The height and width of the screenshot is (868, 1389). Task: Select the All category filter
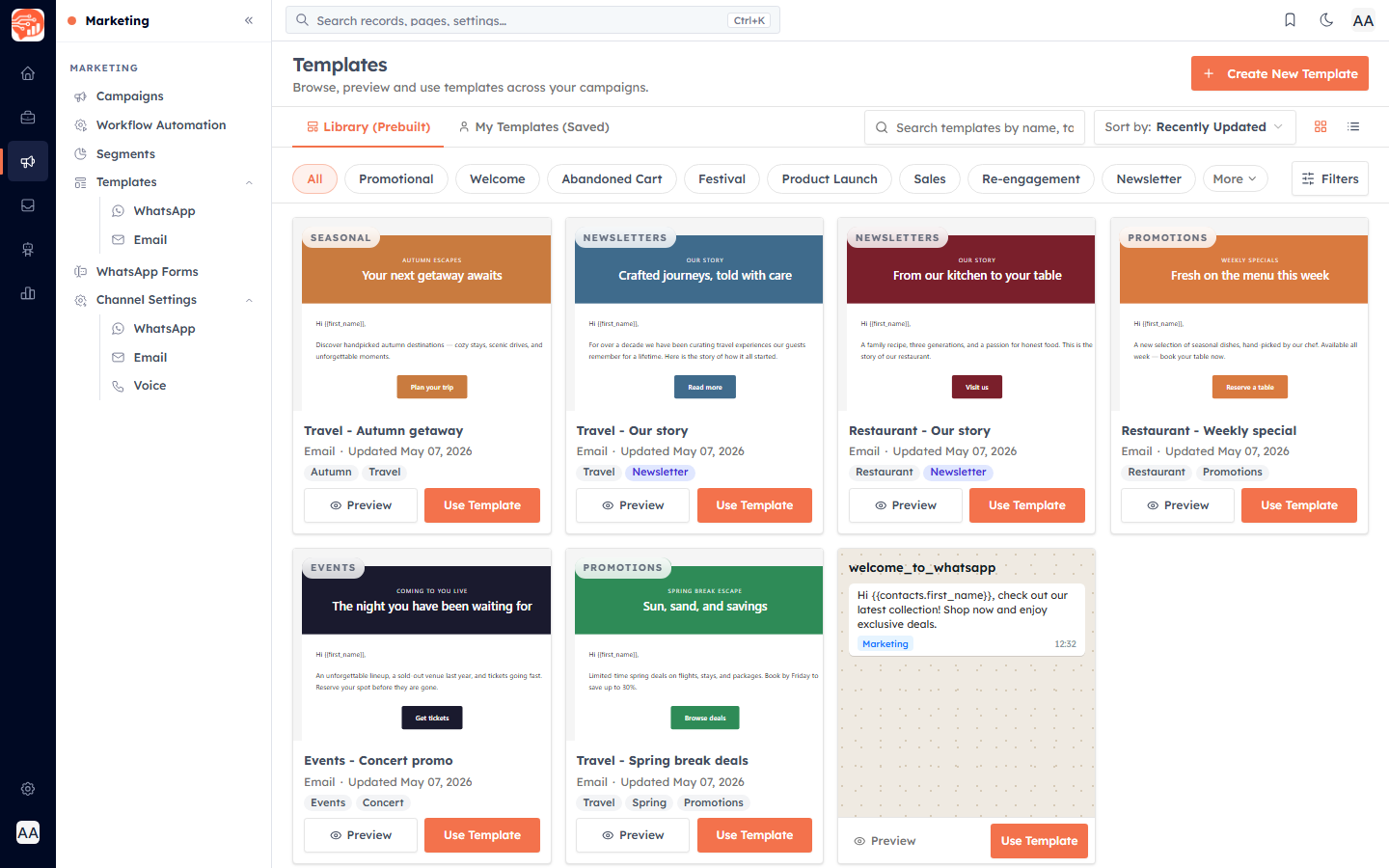pos(314,178)
